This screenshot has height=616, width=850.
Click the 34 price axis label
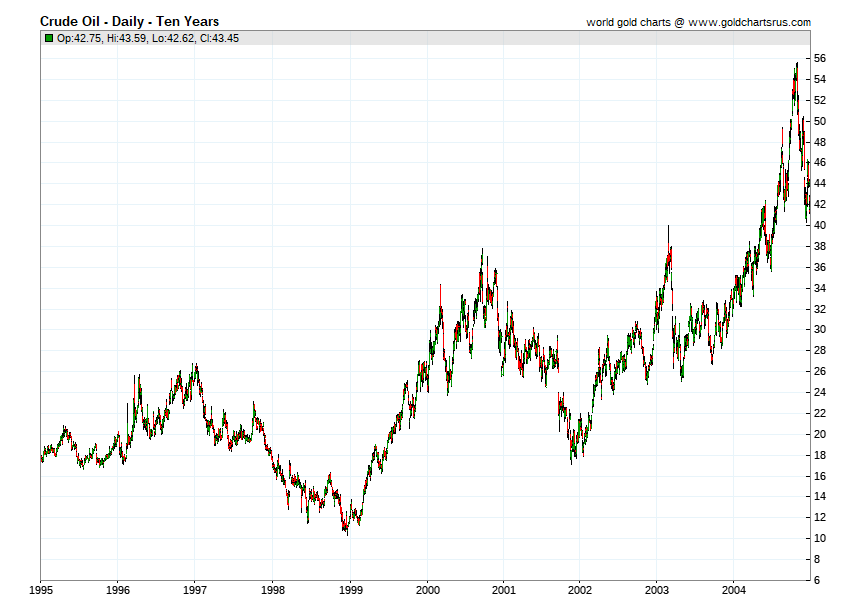(820, 288)
